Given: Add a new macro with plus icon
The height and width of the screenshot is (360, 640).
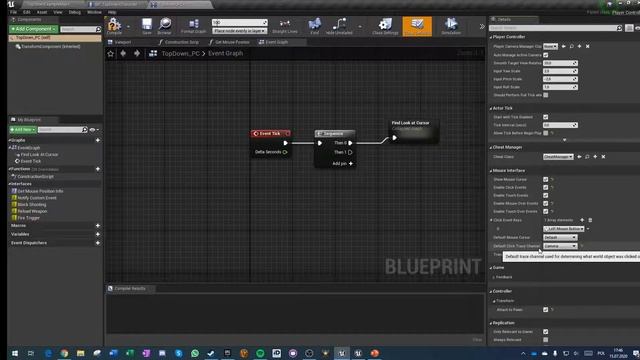Looking at the screenshot, I should click(98, 225).
